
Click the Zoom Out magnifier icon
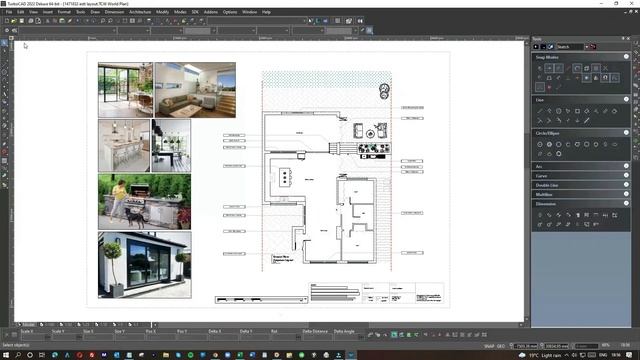pyautogui.click(x=110, y=21)
